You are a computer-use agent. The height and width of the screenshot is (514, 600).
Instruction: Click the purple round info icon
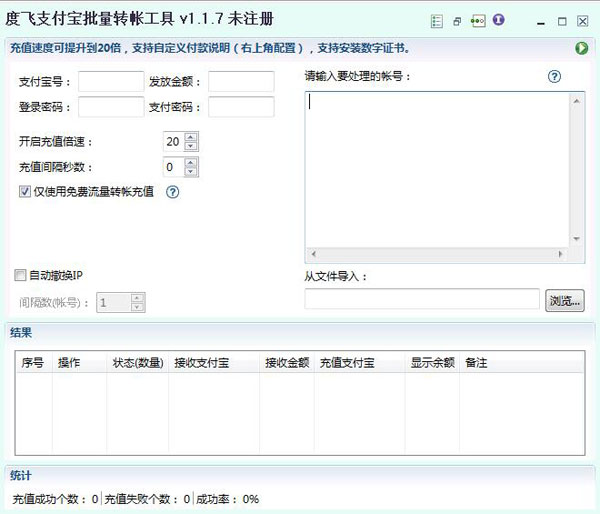coord(498,20)
